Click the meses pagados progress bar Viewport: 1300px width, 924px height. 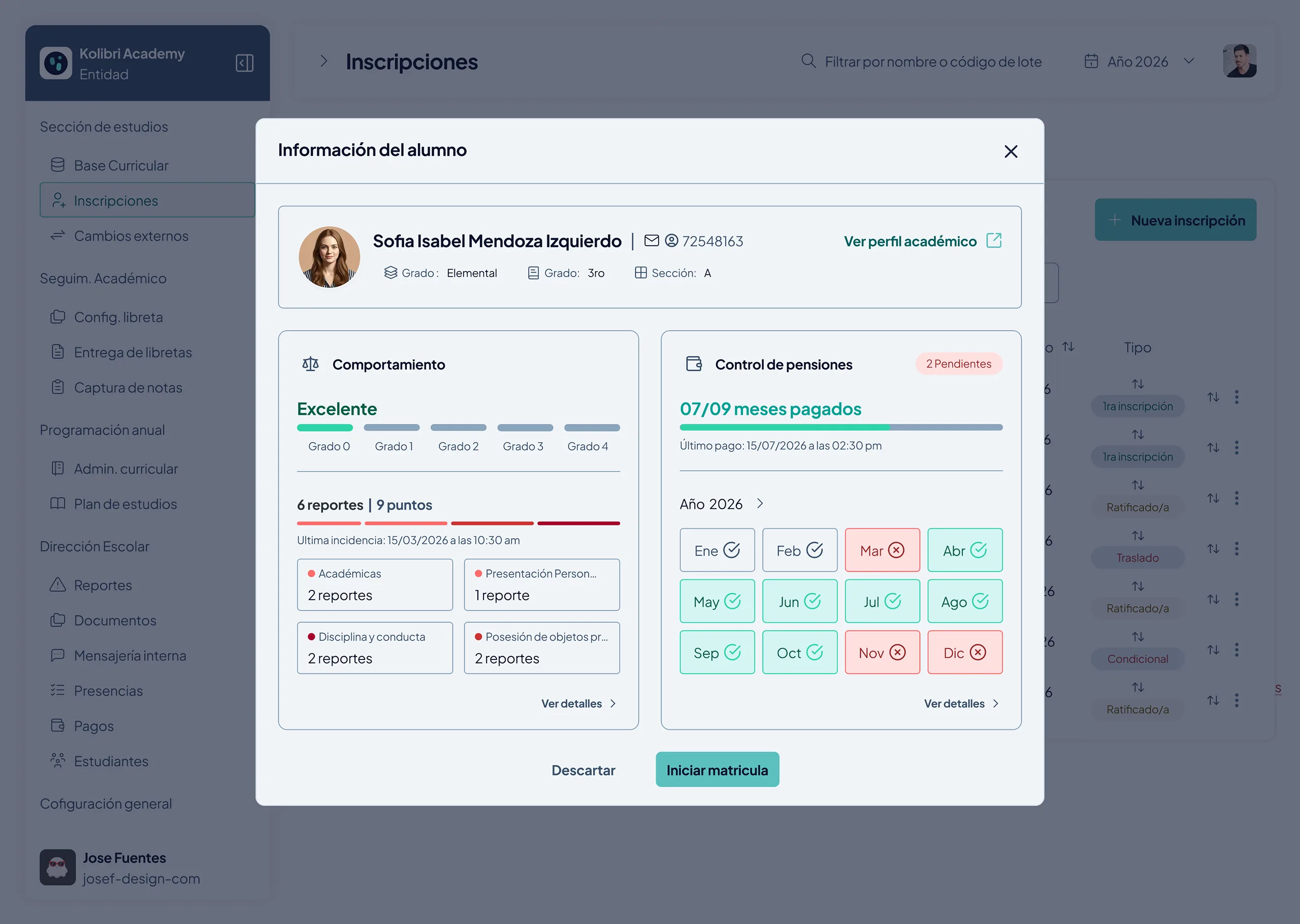point(841,427)
